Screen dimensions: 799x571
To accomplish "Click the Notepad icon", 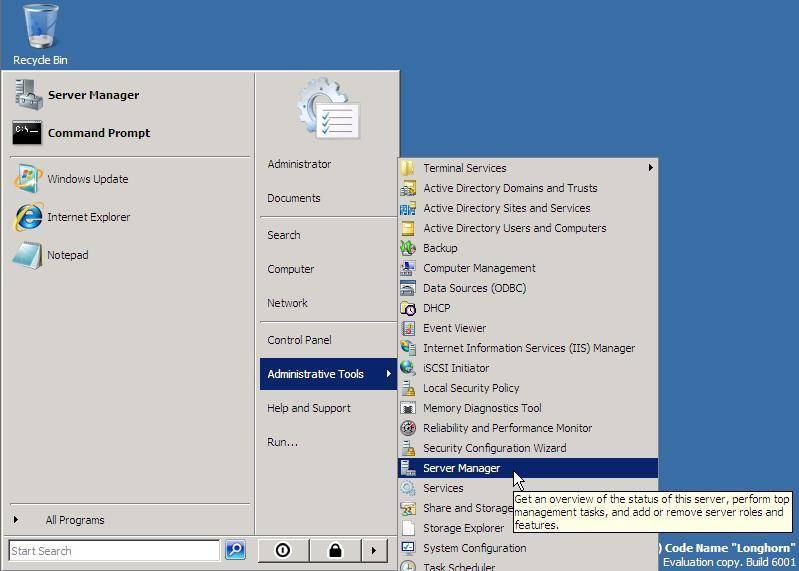I will point(28,255).
